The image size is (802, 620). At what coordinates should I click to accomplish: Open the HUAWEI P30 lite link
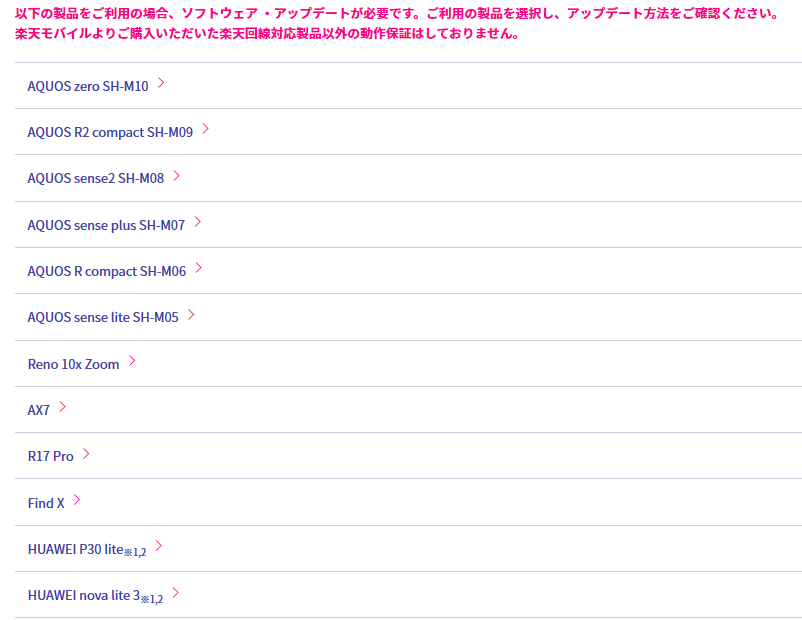(x=87, y=549)
